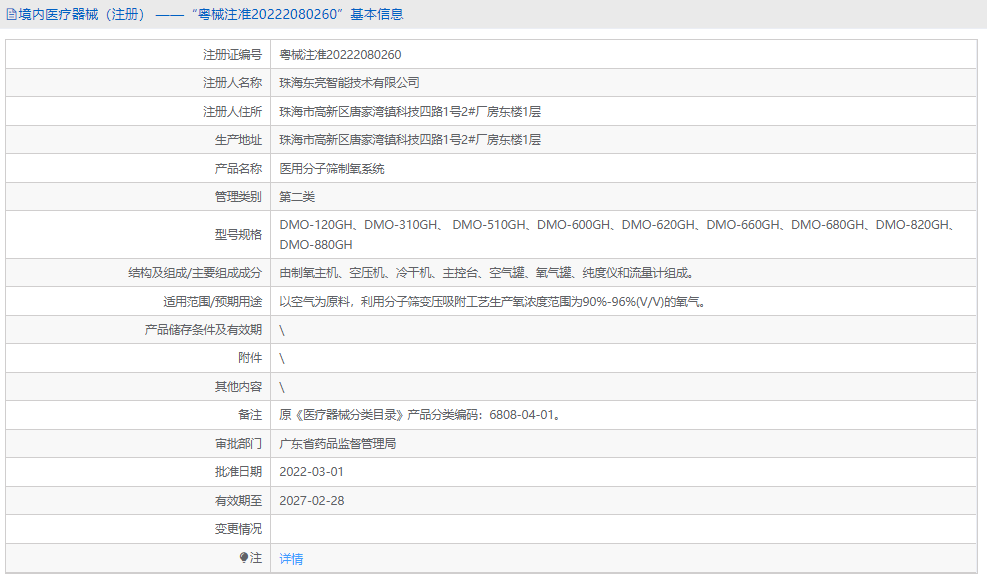Screen dimensions: 987x580
Task: Click the 有效期至 label
Action: coord(238,501)
